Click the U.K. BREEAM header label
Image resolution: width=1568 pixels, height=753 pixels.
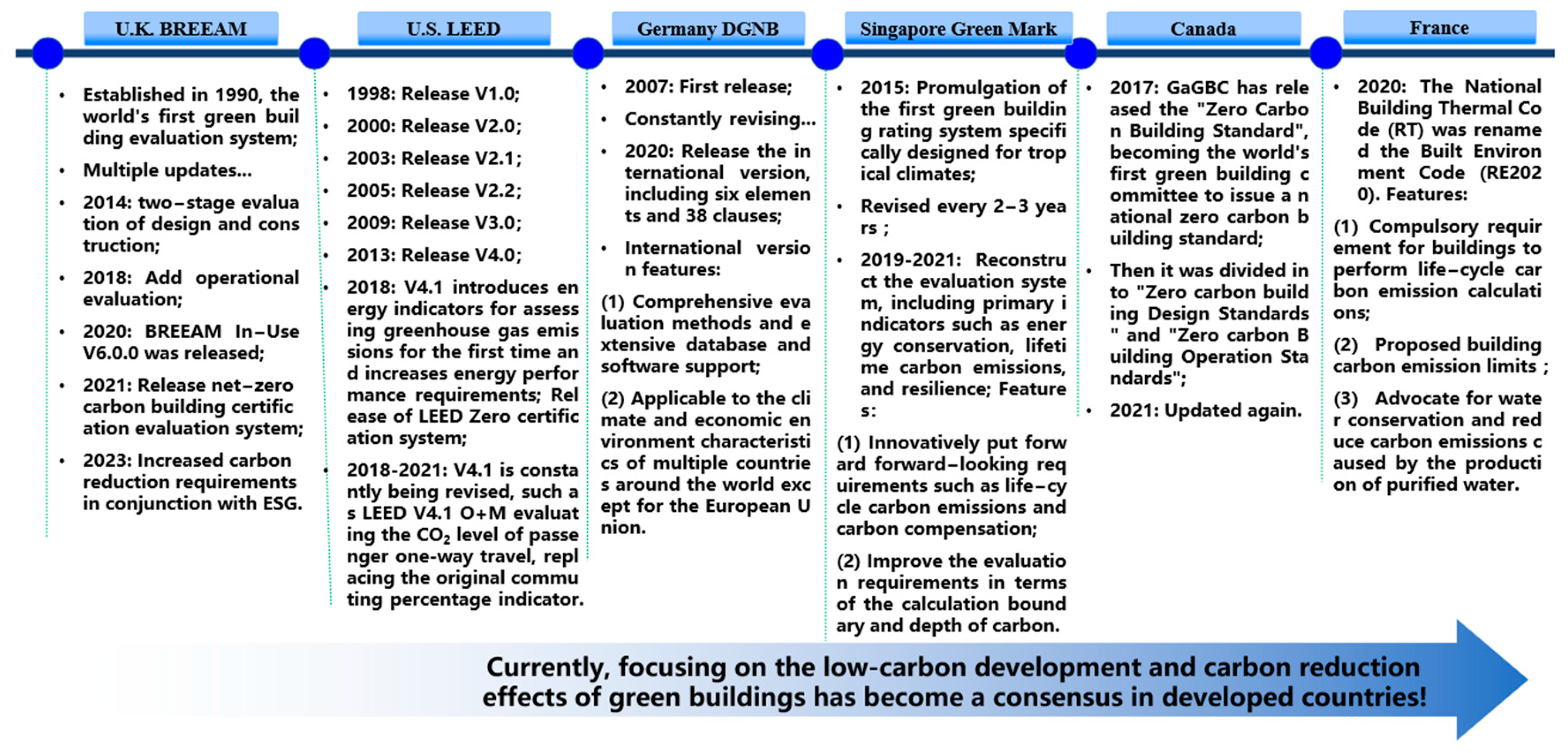pos(181,29)
